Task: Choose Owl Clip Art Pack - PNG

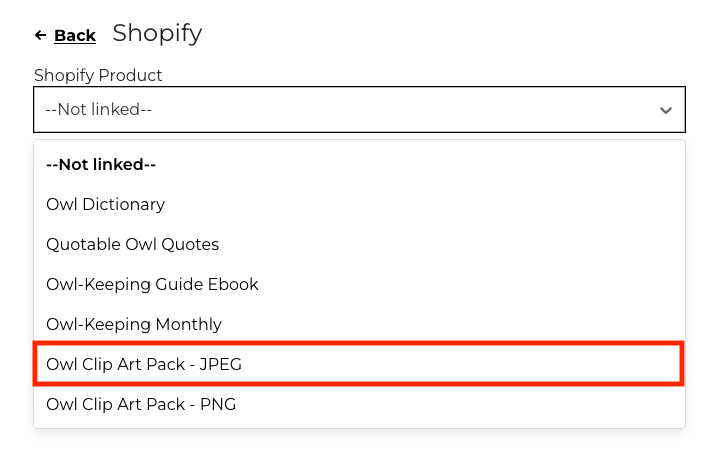Action: (x=359, y=404)
